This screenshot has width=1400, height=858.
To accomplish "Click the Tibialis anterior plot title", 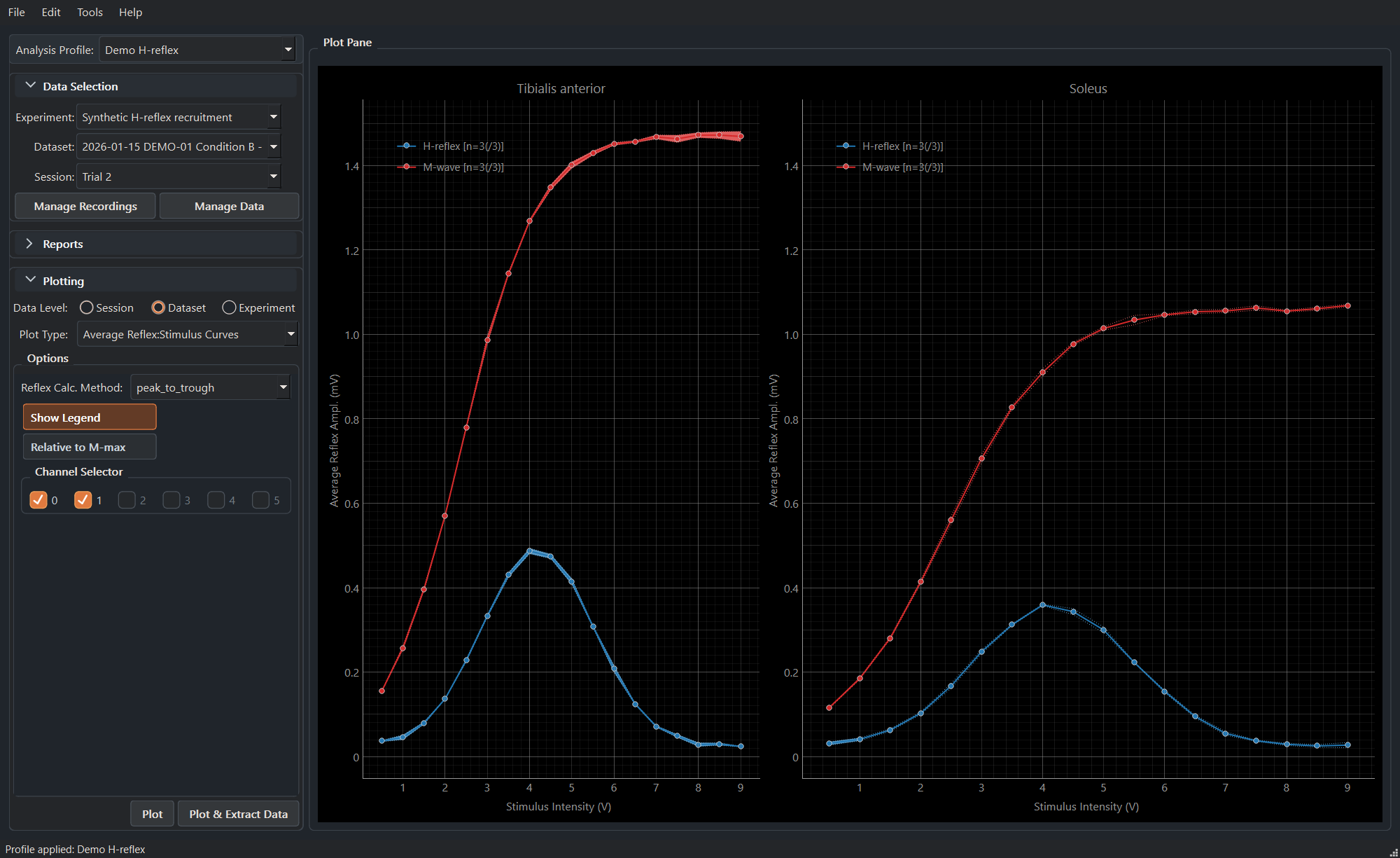I will (561, 88).
